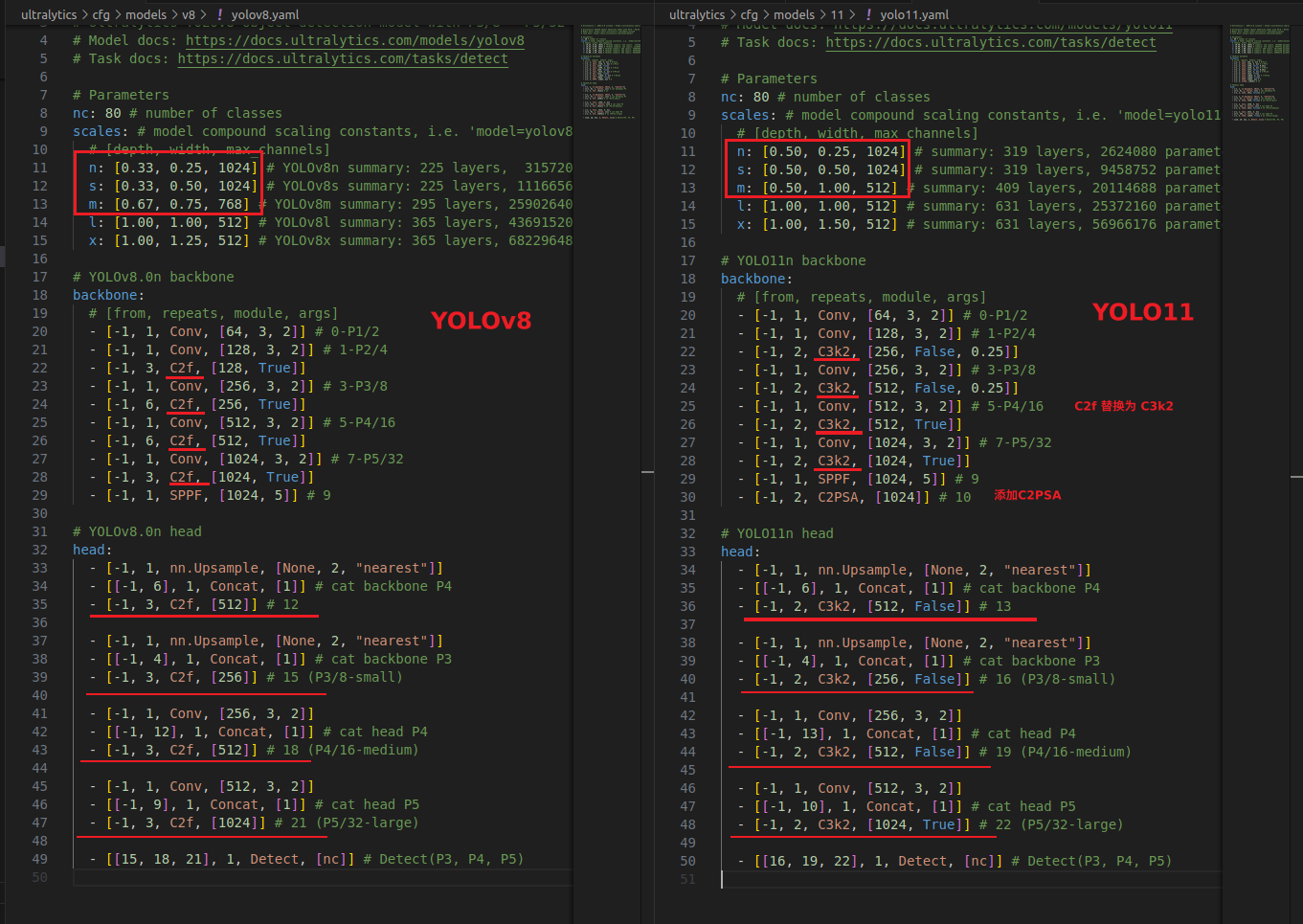Click the 'ultralytics' breadcrumb in the left pane

tap(49, 14)
